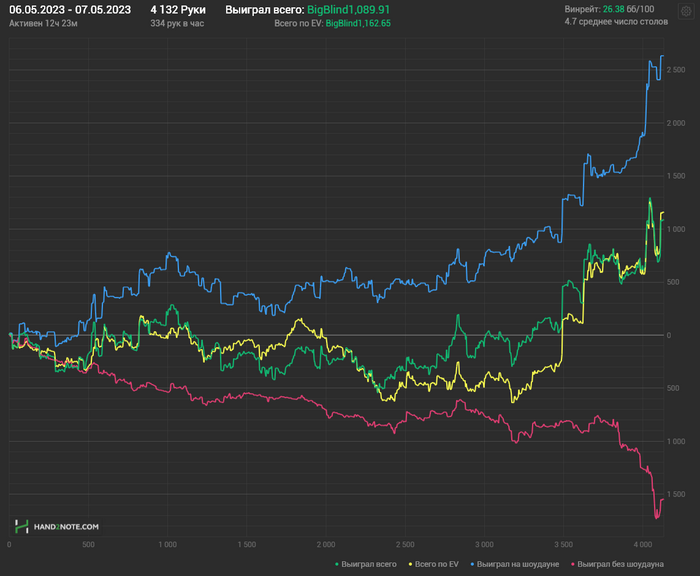Toggle the 'Выиграл всего' green legend series
The width and height of the screenshot is (700, 576).
click(366, 564)
